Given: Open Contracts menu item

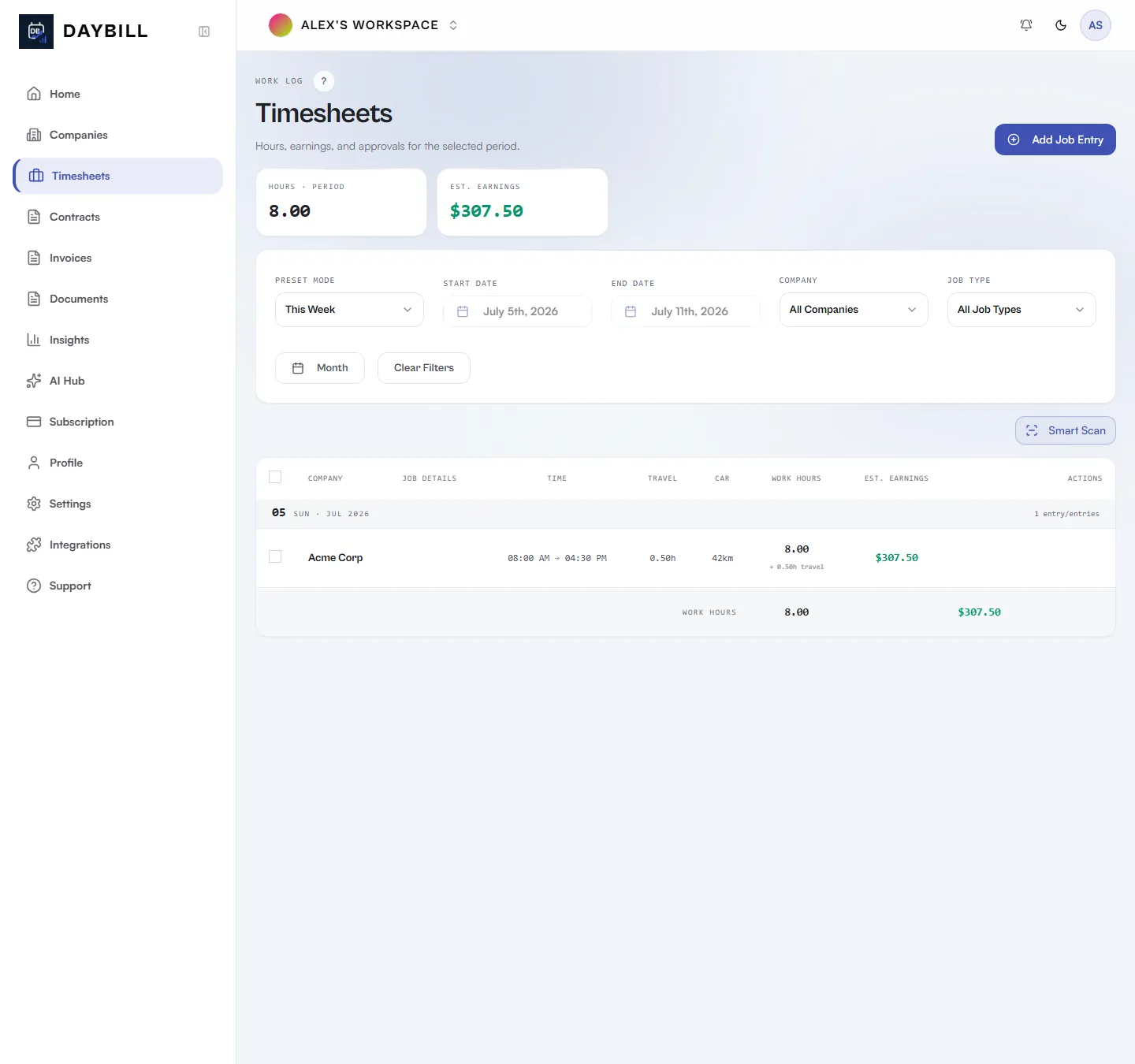Looking at the screenshot, I should click(x=118, y=217).
